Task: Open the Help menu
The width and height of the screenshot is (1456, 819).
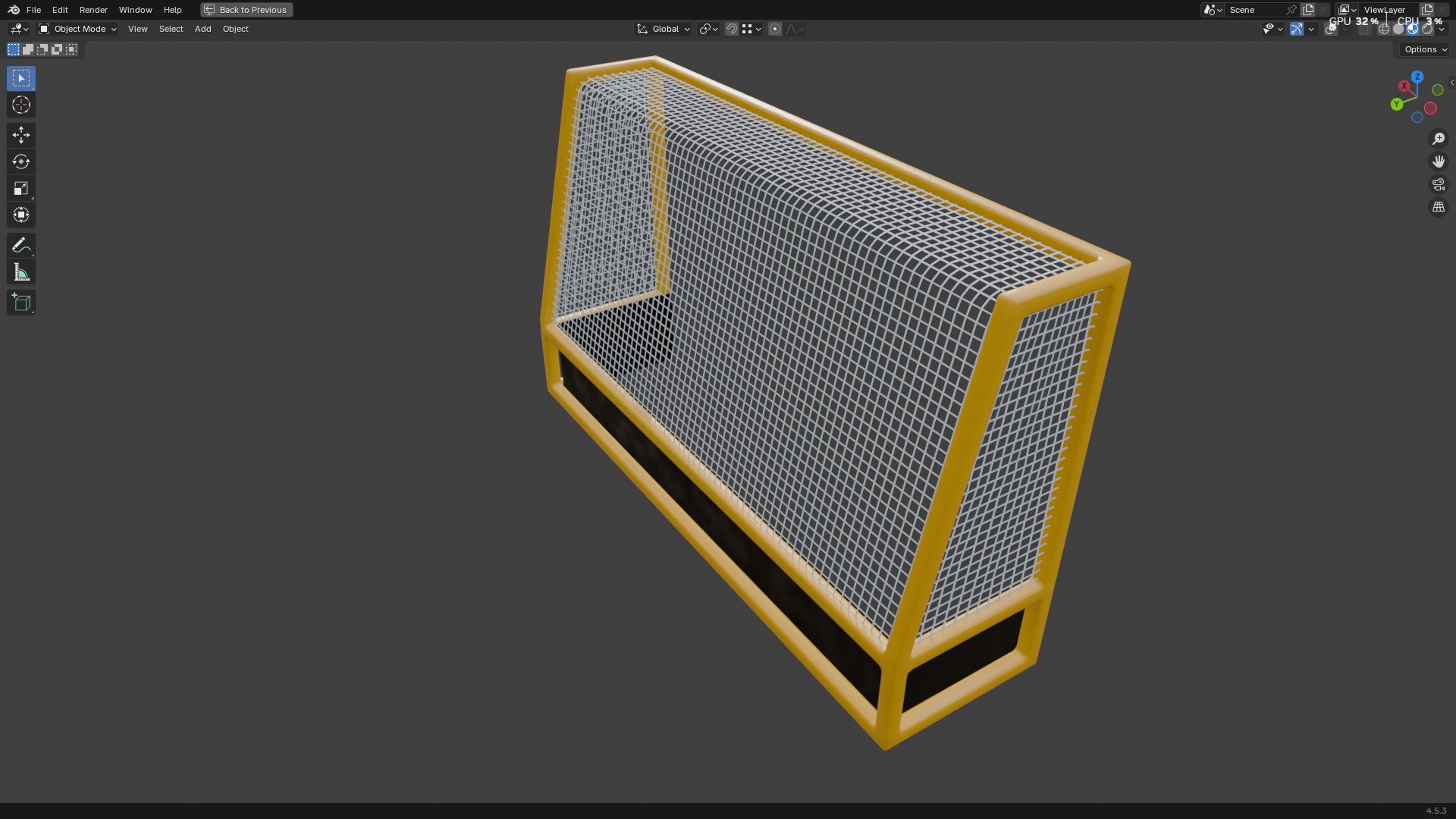Action: (172, 10)
